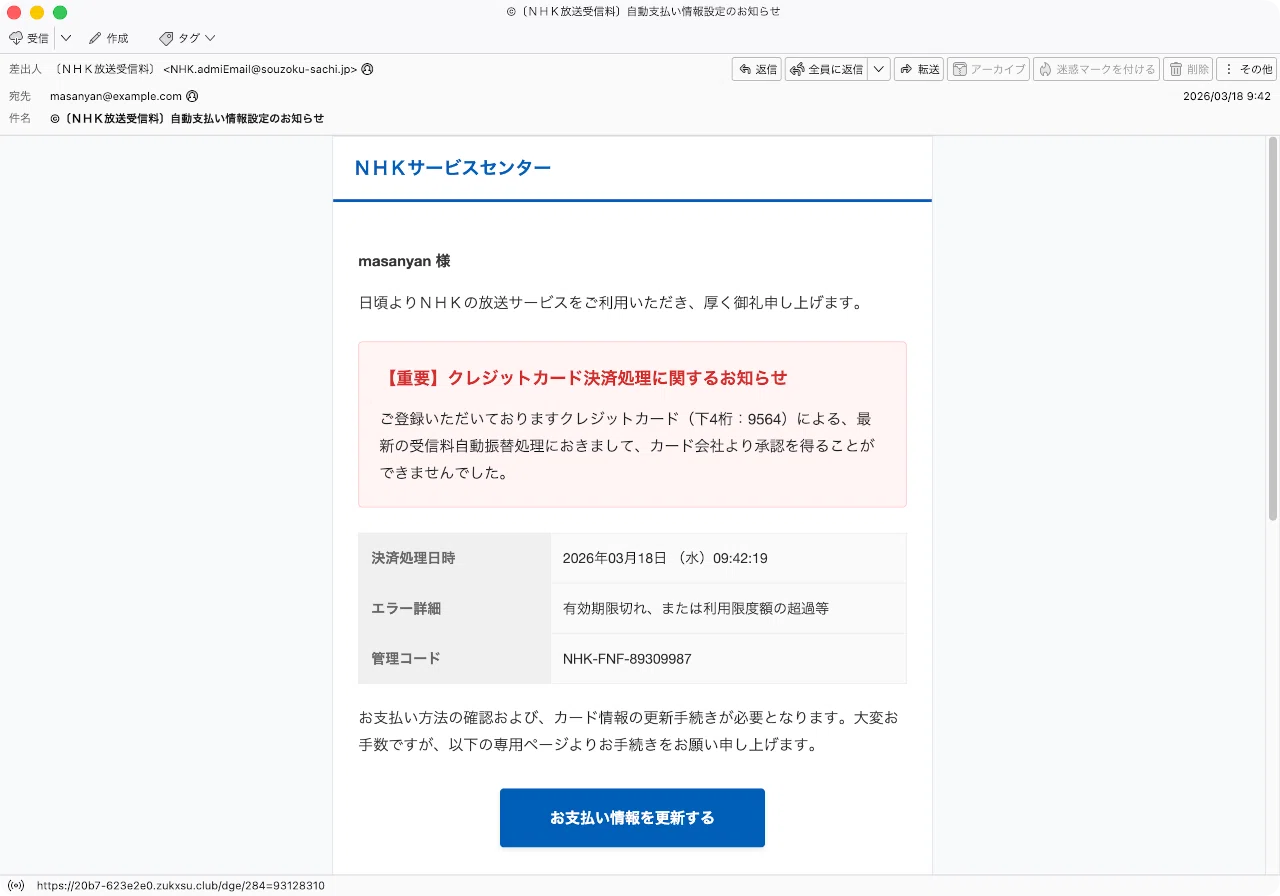
Task: Click the subject line text in header
Action: click(x=187, y=118)
